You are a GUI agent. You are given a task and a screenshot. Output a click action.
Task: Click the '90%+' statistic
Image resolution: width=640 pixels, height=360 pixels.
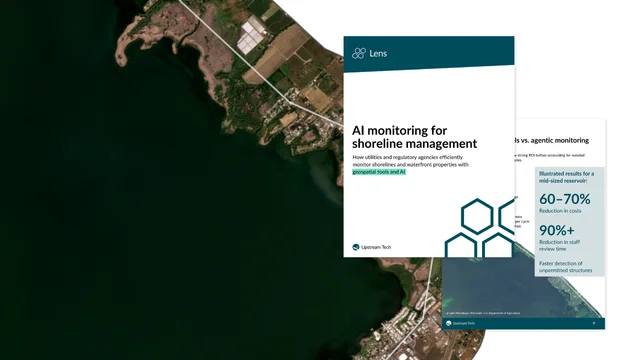tap(557, 230)
